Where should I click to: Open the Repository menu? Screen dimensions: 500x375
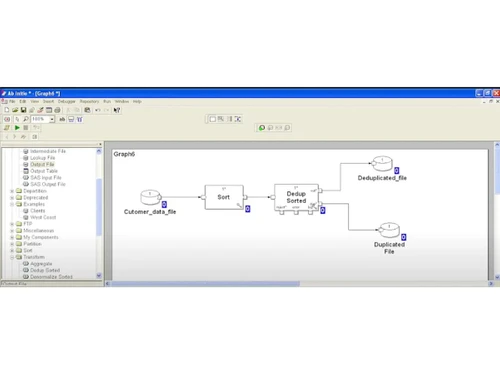pos(89,101)
